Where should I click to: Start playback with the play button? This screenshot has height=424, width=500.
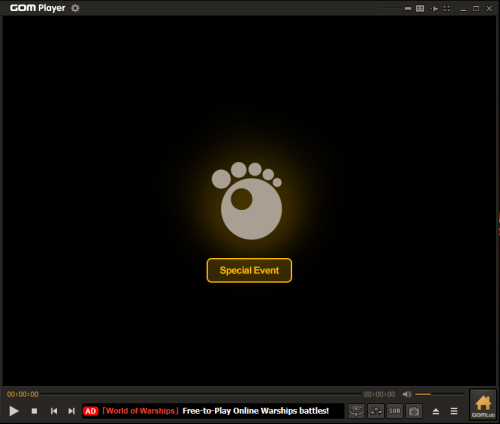point(14,411)
